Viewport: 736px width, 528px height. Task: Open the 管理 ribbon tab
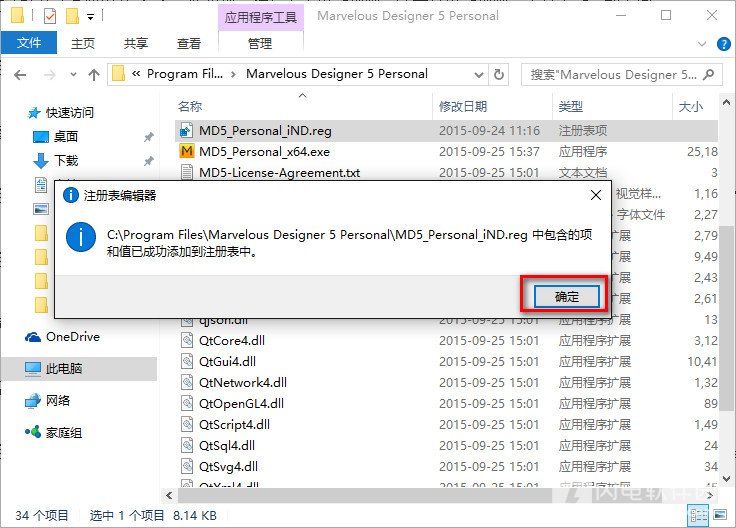(x=260, y=44)
